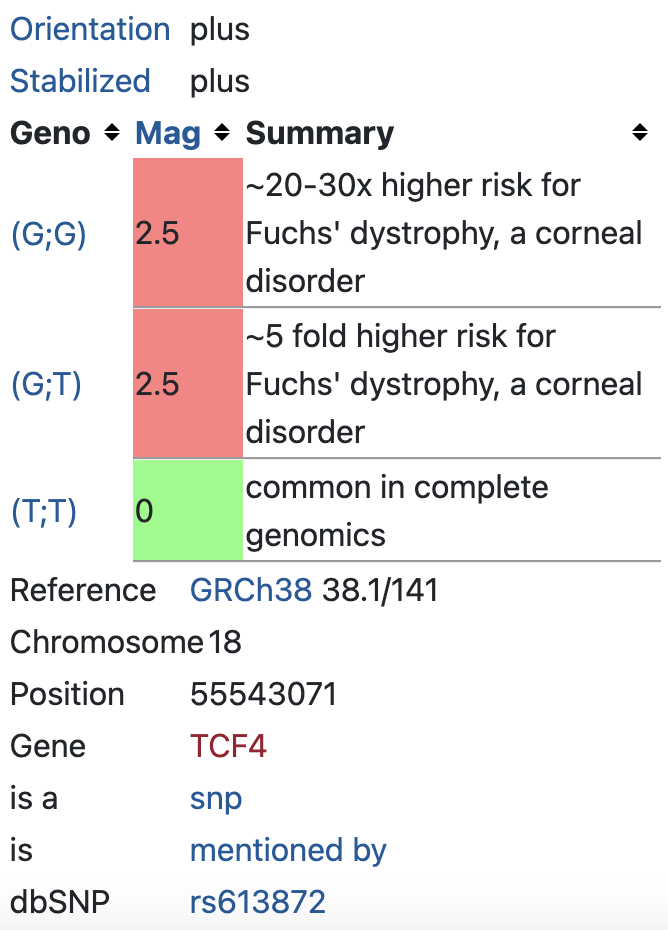The width and height of the screenshot is (668, 930).
Task: Select the (G;G) genotype link
Action: tap(48, 233)
